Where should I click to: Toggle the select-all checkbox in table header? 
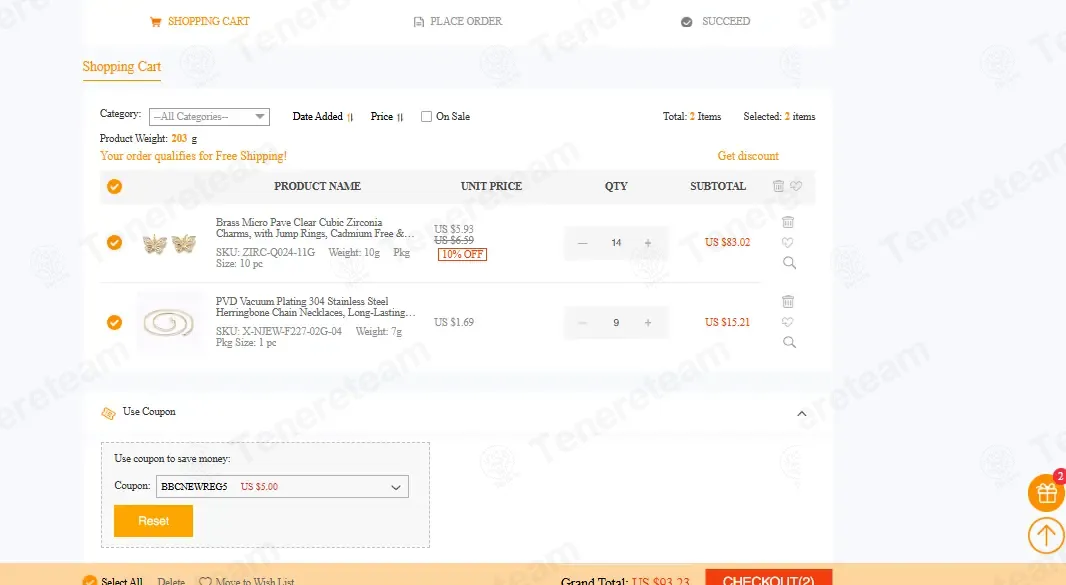tap(114, 186)
